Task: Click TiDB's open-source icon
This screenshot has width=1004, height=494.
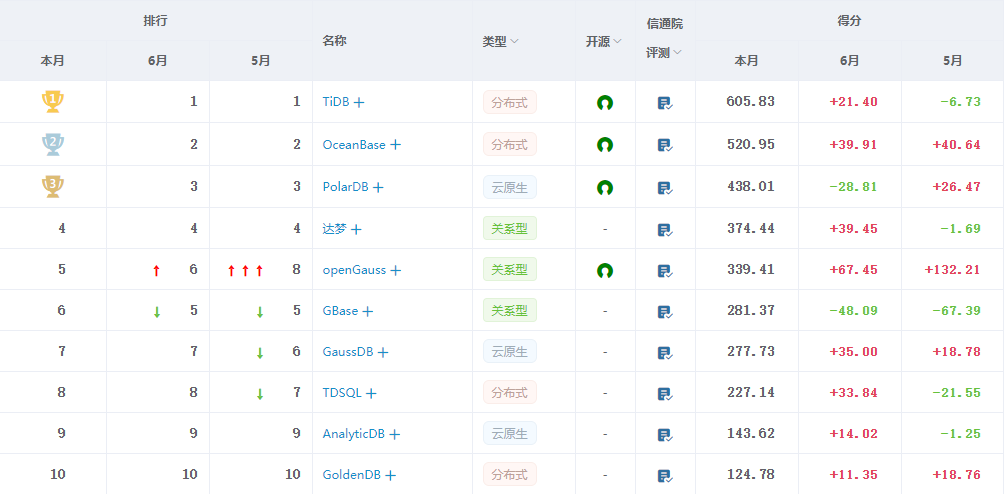Action: click(x=604, y=102)
